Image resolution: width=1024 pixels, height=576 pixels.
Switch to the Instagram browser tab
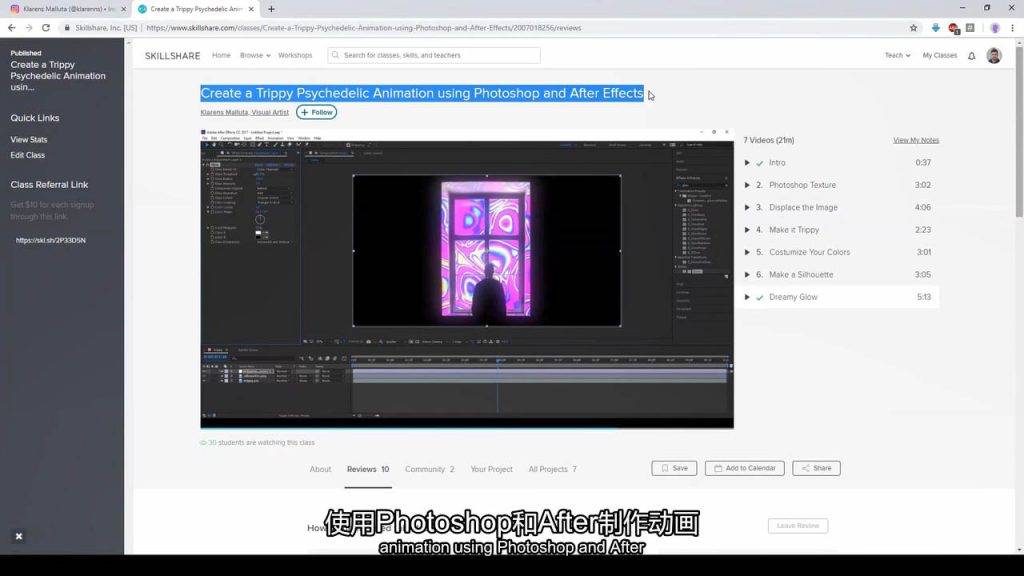[x=69, y=9]
